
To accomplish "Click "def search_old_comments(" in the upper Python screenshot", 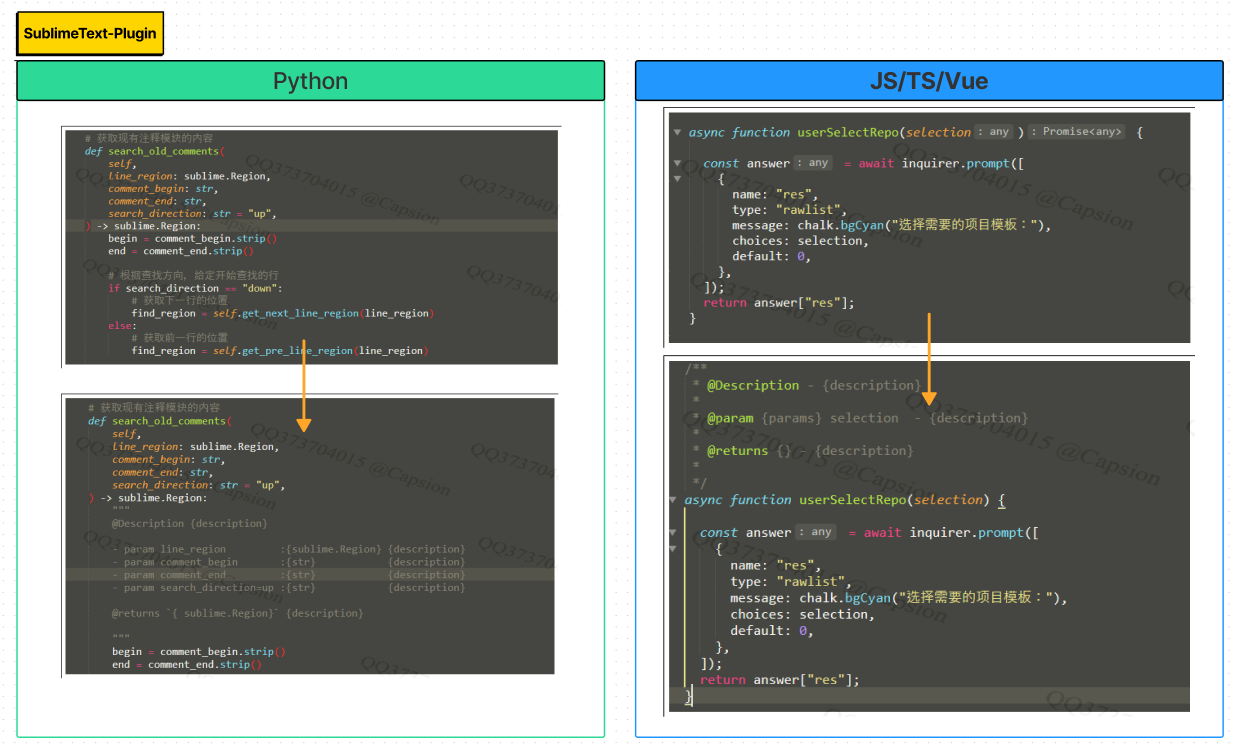I will pos(155,151).
